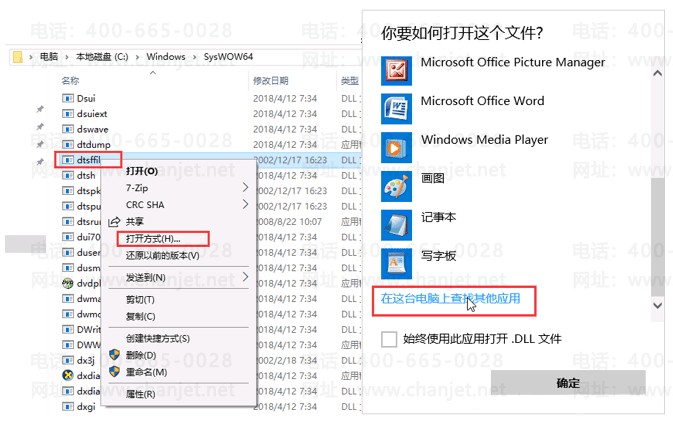
Task: Choose 还原以前的版本(V) menu entry
Action: tap(162, 255)
